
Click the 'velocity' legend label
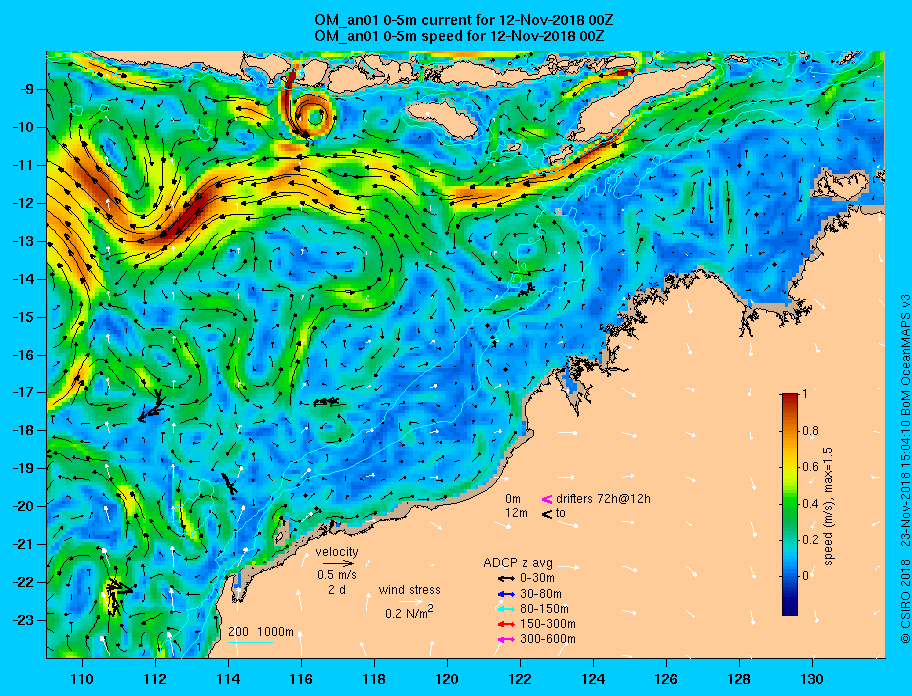(337, 552)
